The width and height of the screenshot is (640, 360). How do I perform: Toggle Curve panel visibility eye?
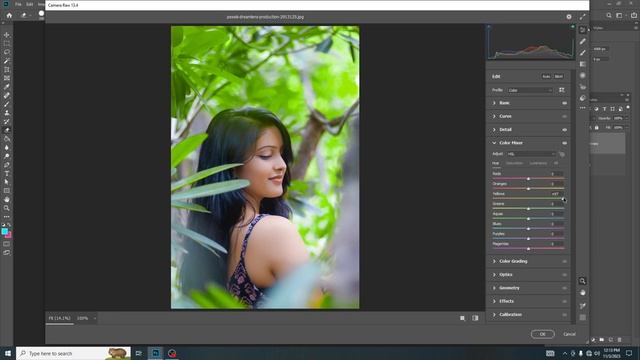pos(564,116)
